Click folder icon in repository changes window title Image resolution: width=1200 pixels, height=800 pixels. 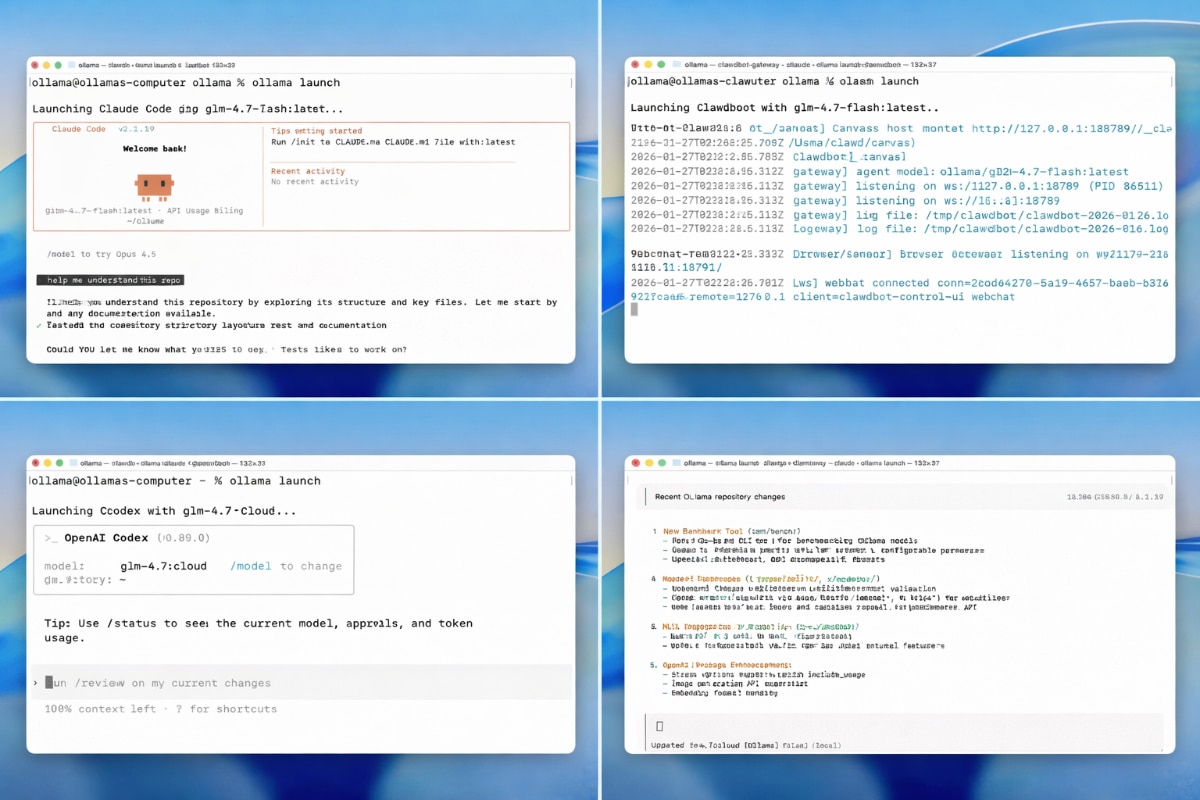click(x=675, y=463)
